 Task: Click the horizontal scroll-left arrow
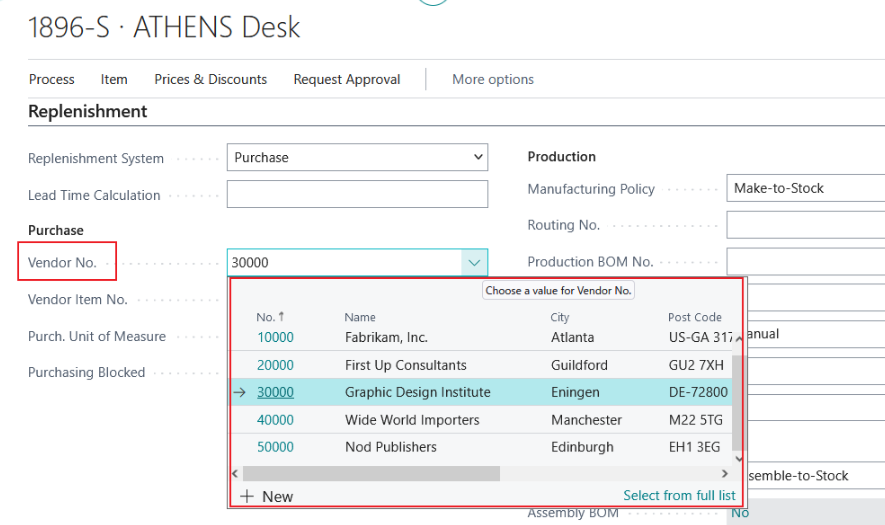(x=235, y=474)
